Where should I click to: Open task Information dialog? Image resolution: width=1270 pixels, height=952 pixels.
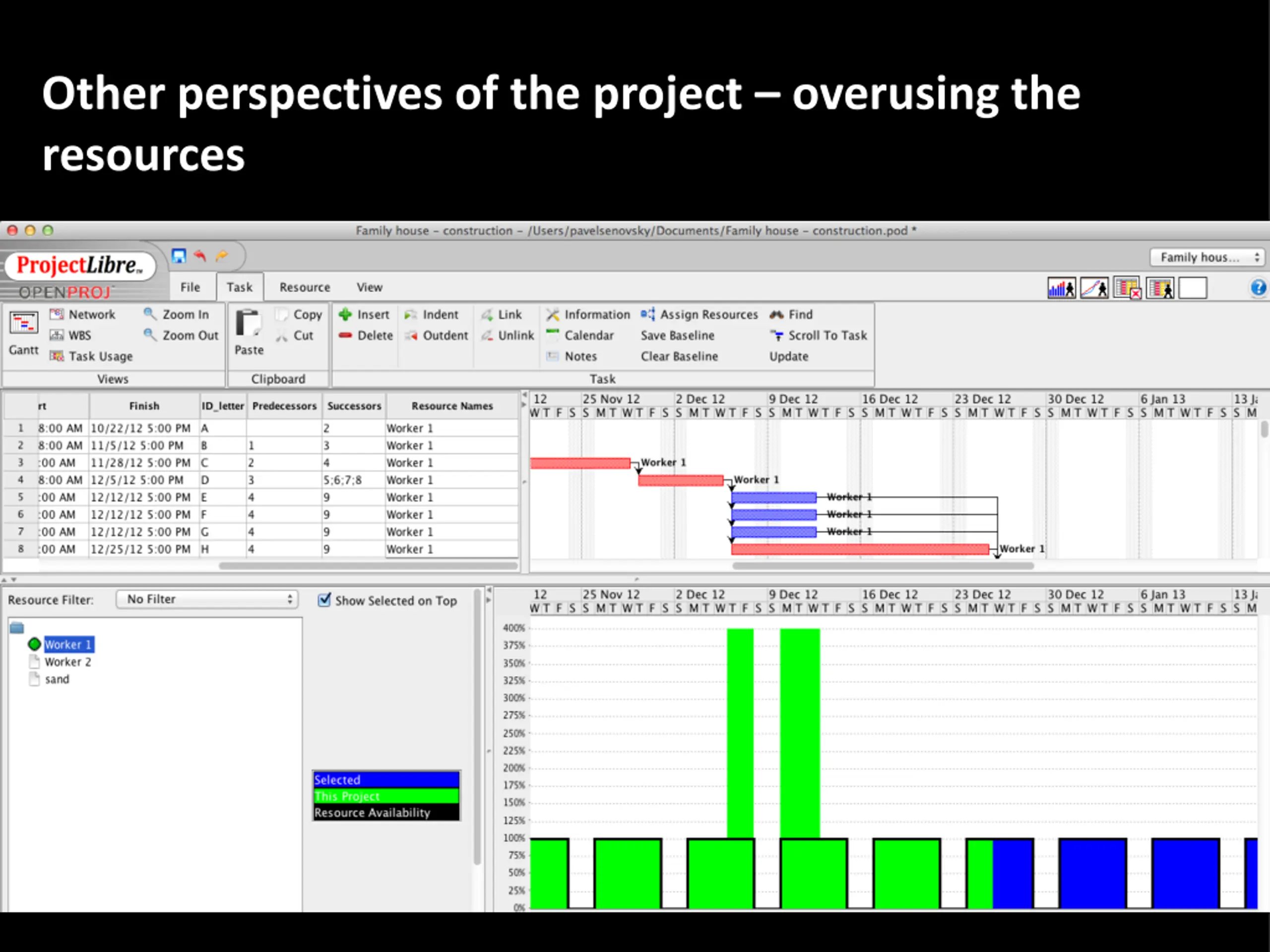click(588, 315)
